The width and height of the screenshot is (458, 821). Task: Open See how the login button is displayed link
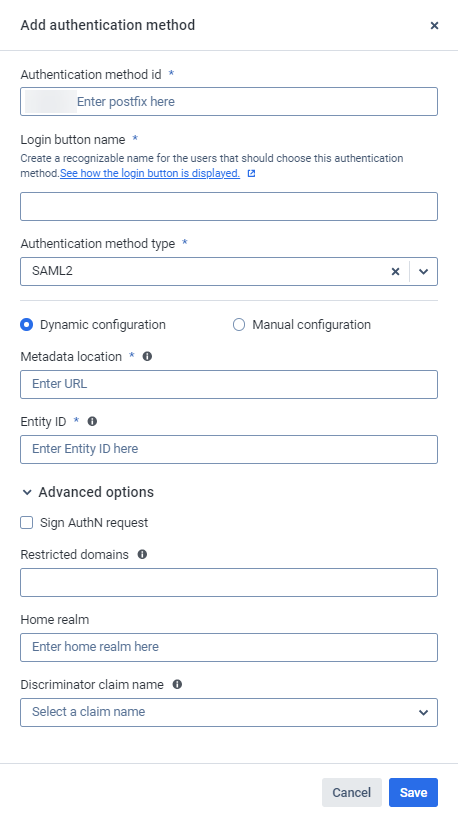[x=150, y=173]
